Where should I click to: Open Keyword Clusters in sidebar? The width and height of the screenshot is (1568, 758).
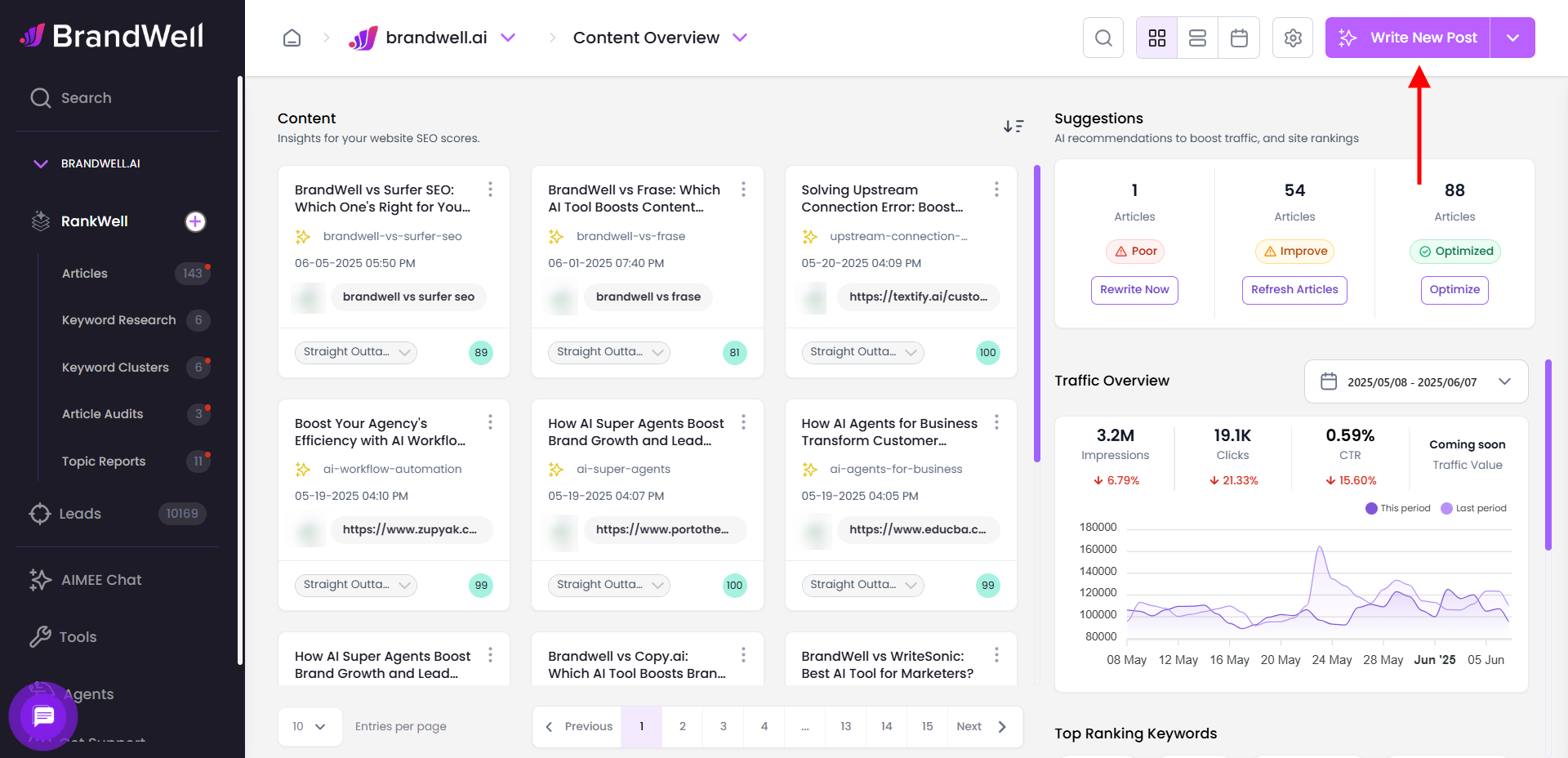[115, 368]
